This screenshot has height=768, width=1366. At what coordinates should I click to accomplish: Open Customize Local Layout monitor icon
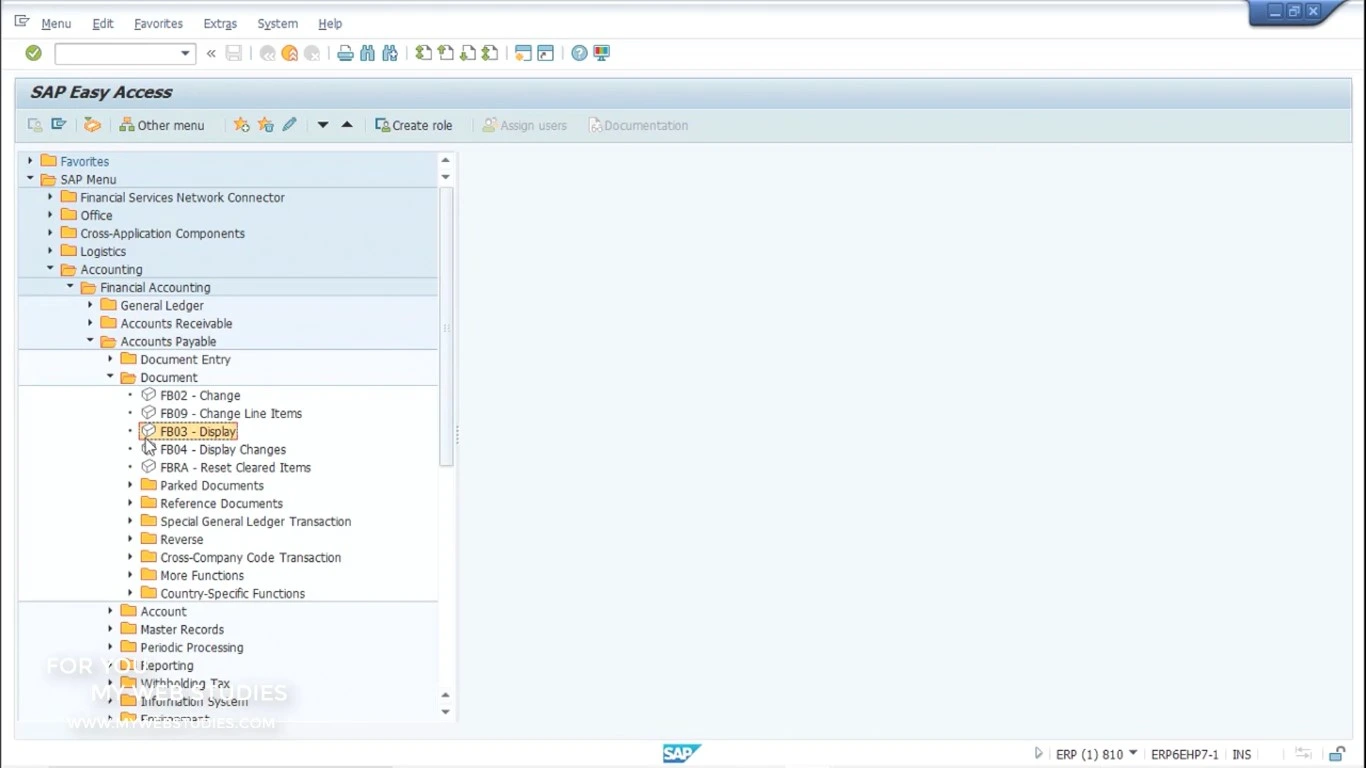click(x=602, y=53)
